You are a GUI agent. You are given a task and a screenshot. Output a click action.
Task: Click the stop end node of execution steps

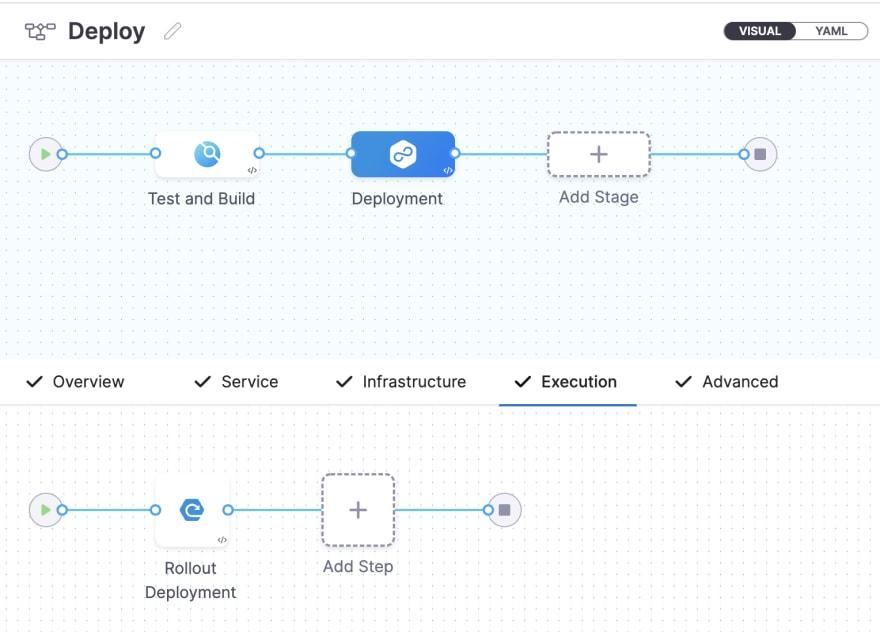(x=505, y=510)
